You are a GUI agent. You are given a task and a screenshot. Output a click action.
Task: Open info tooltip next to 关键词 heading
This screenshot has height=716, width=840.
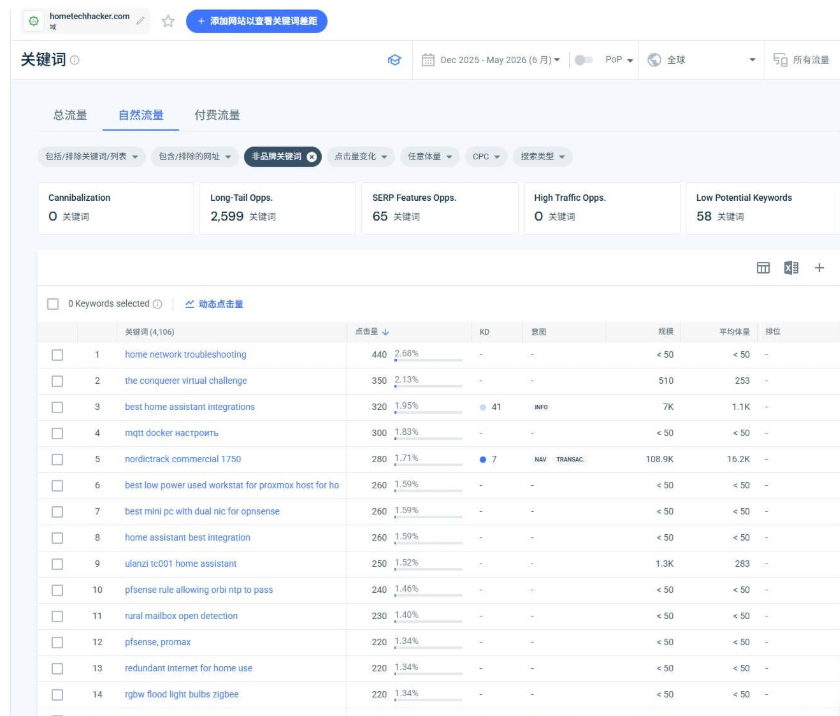pos(74,60)
